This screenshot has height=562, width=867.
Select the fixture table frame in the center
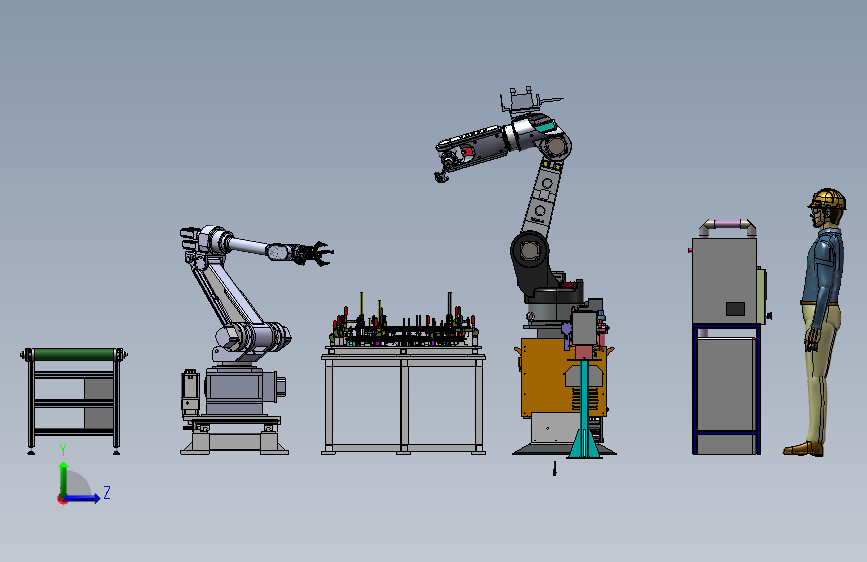click(x=403, y=403)
